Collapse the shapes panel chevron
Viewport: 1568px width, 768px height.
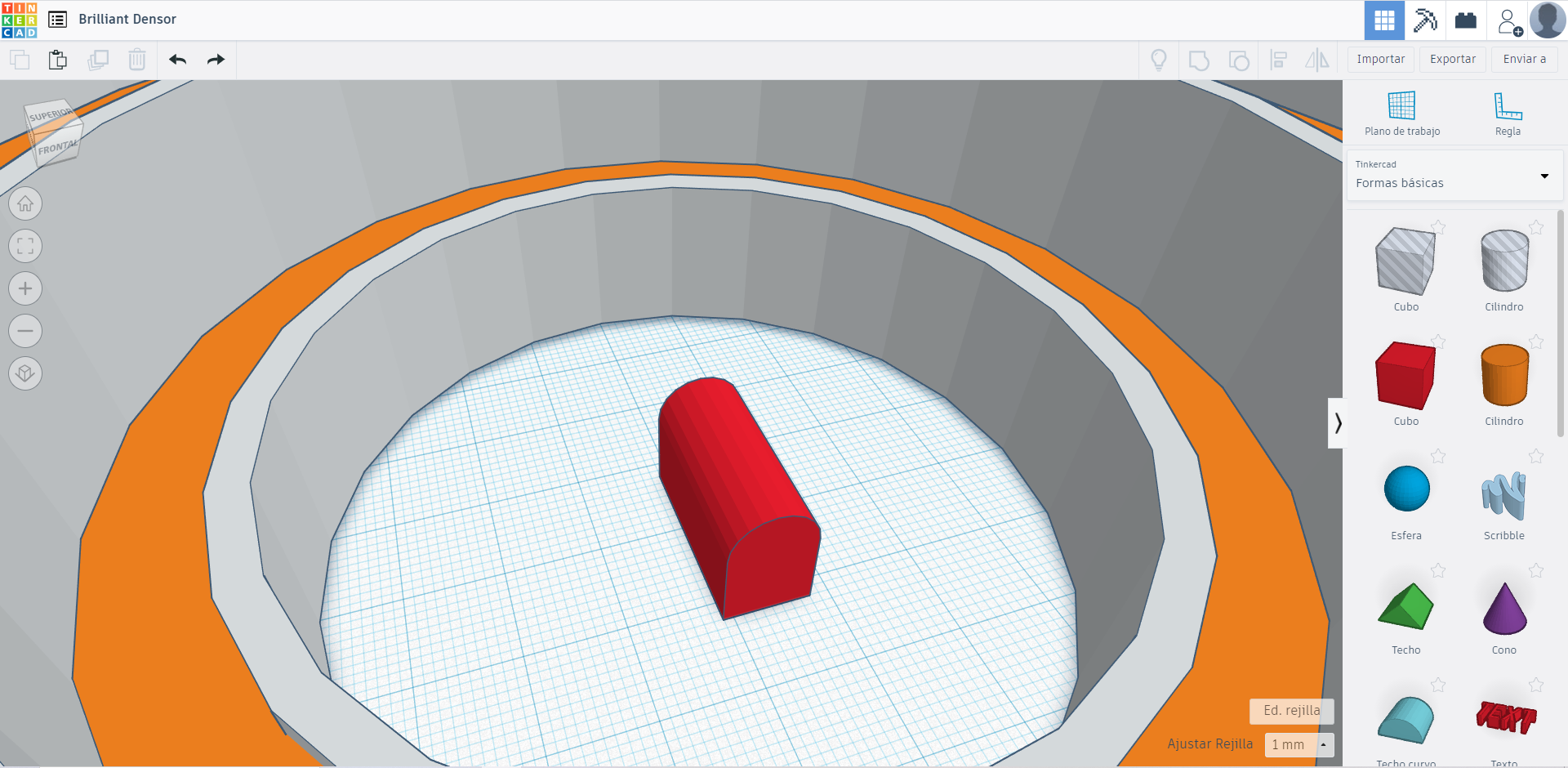pyautogui.click(x=1336, y=423)
